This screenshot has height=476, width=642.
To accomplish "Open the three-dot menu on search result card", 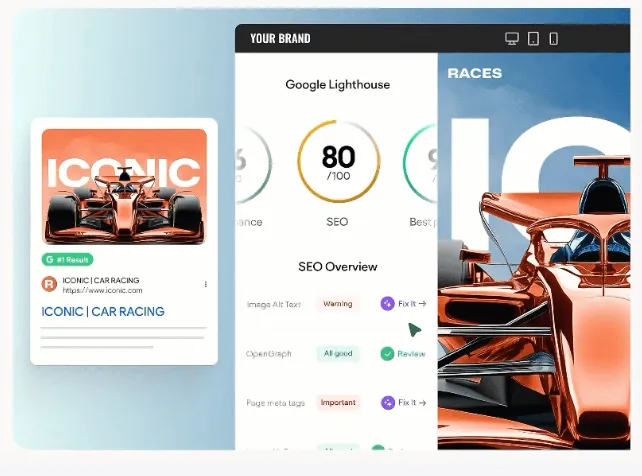I will click(x=206, y=284).
